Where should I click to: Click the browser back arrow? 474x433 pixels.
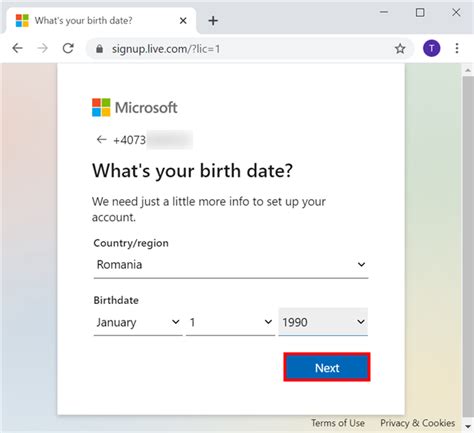click(x=17, y=49)
